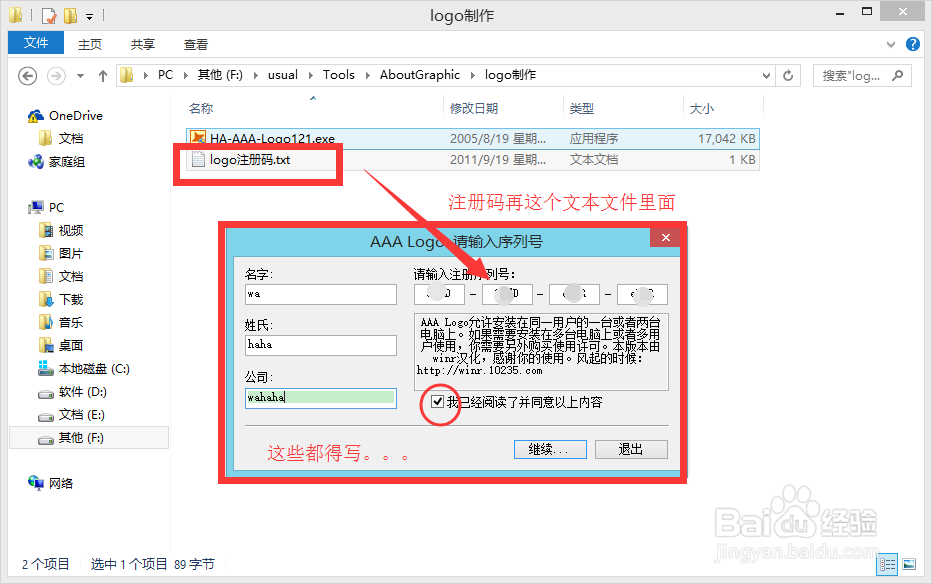Viewport: 932px width, 584px height.
Task: Click the 退出 button
Action: tap(631, 449)
